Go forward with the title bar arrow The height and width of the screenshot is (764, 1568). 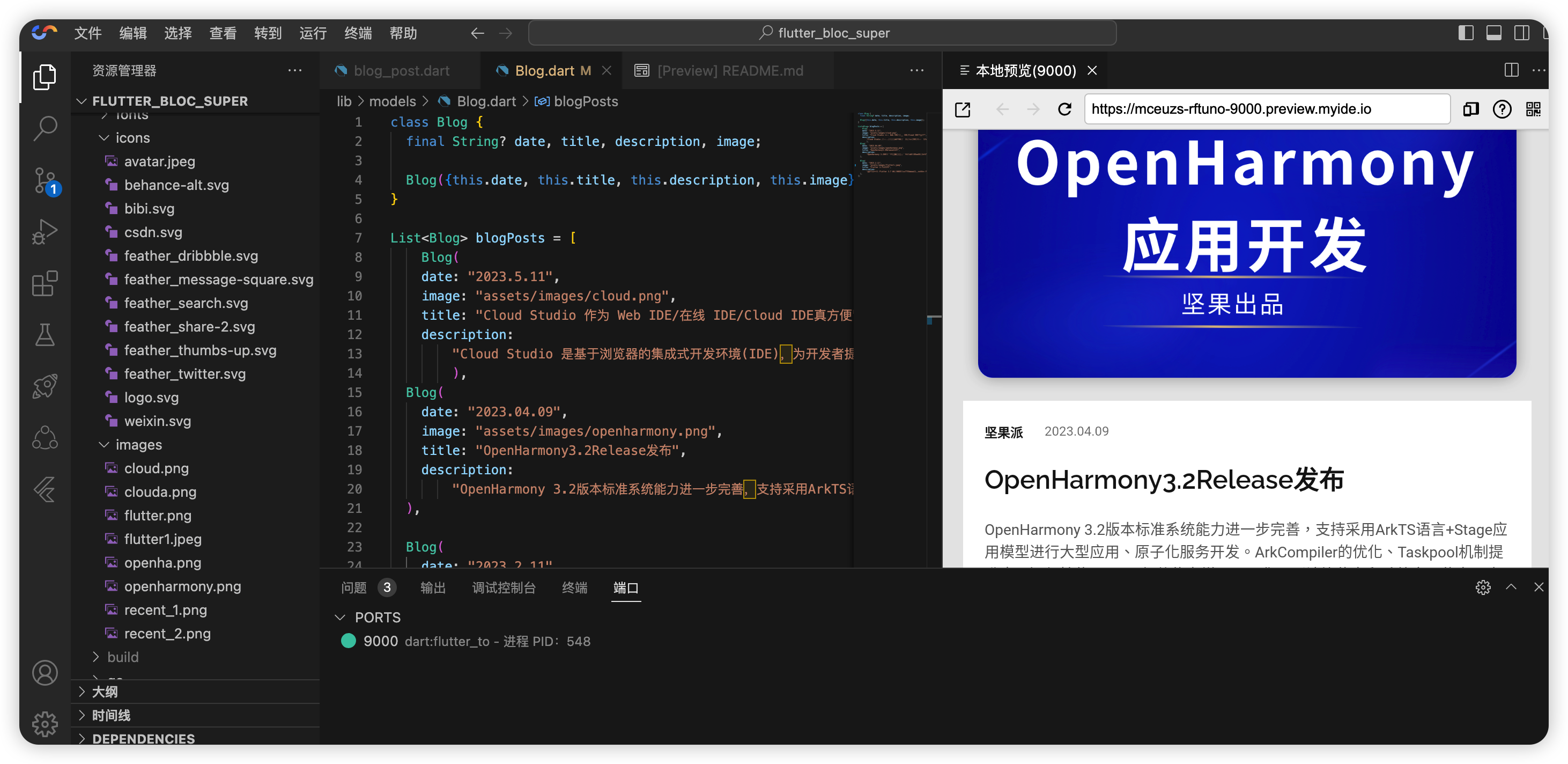(505, 33)
